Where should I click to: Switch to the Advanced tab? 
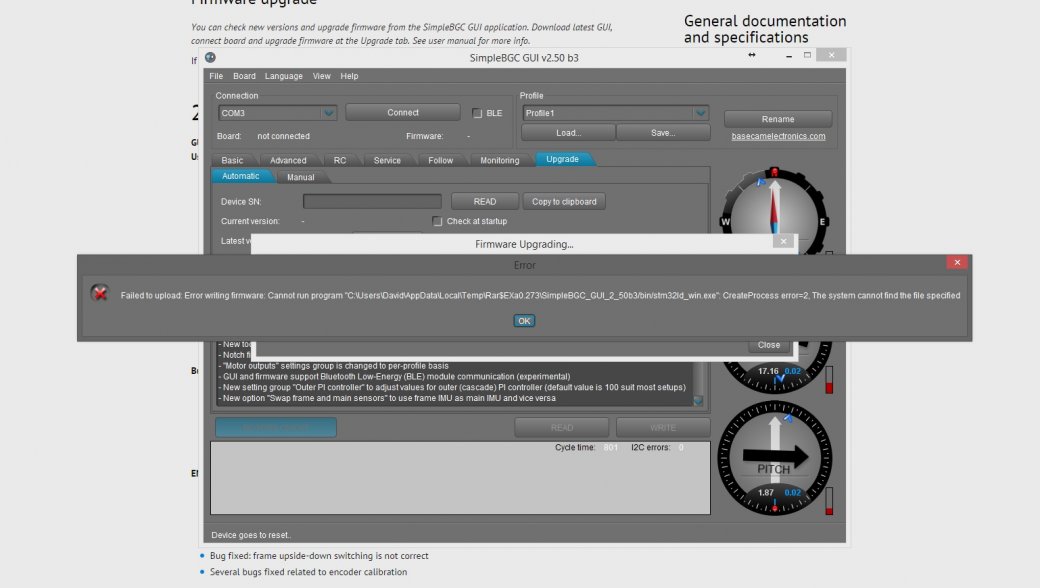coord(288,160)
